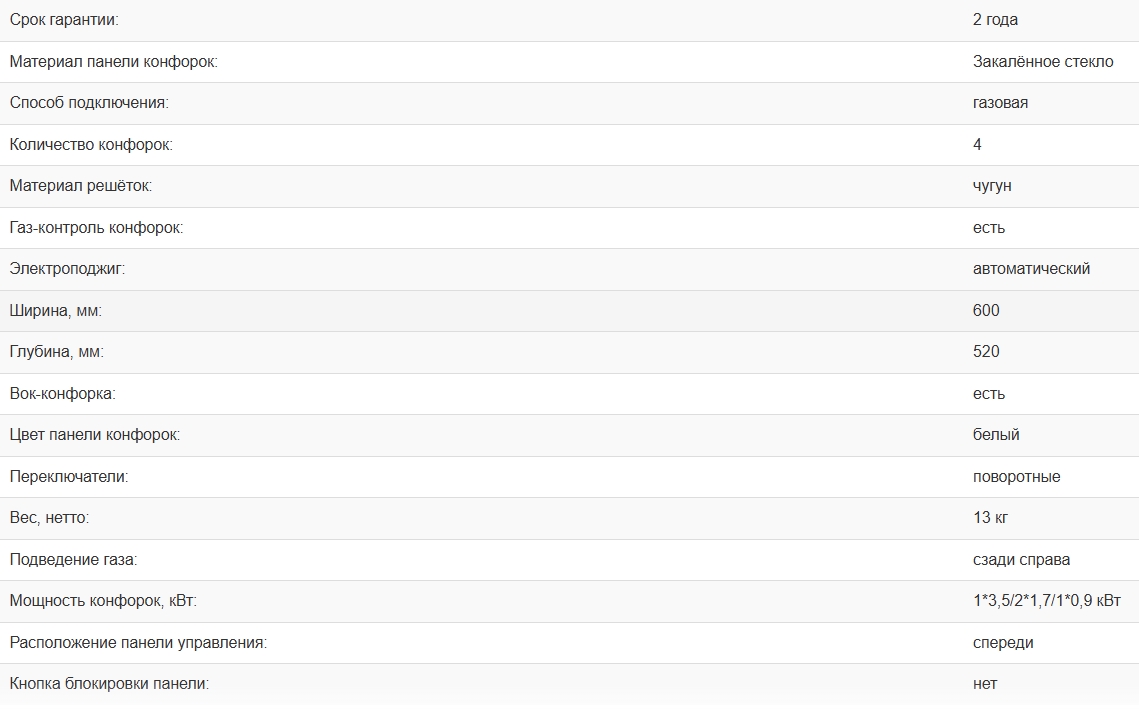Click the '2 года' warranty value
1139x713 pixels.
click(995, 20)
